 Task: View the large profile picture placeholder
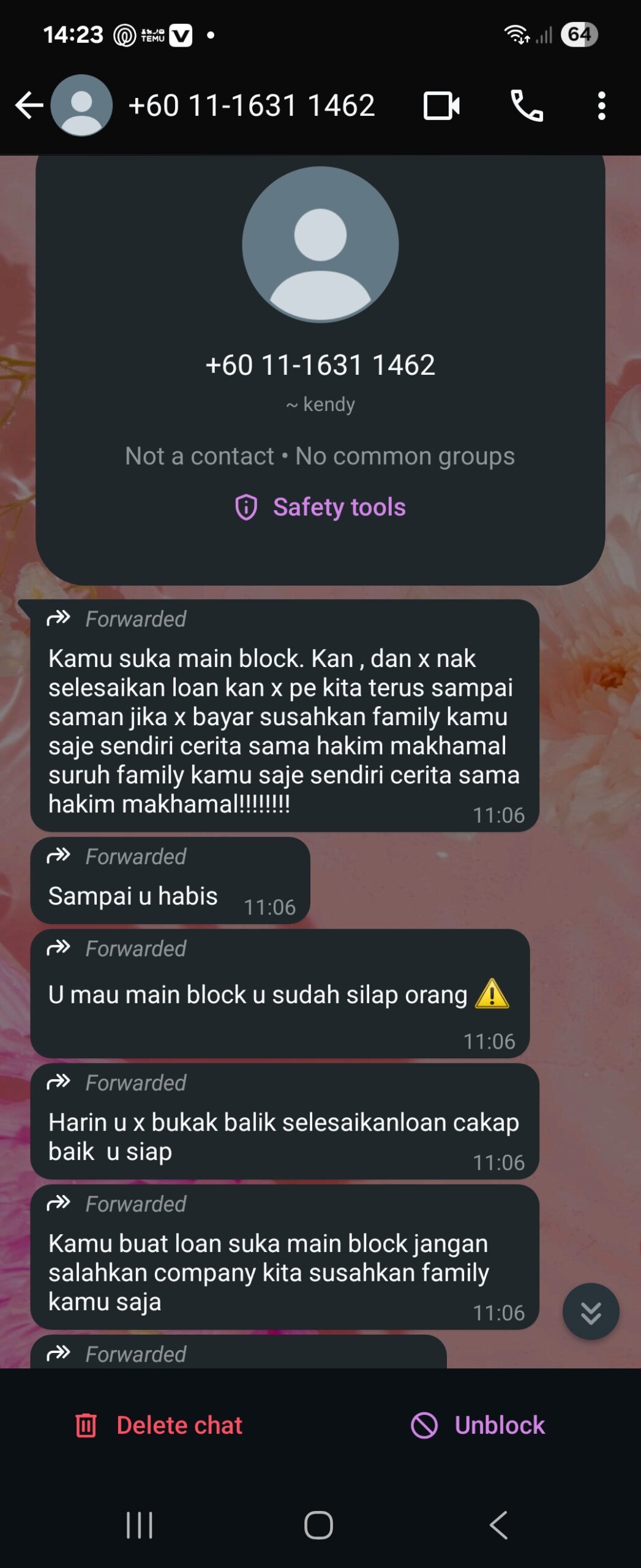(x=320, y=244)
